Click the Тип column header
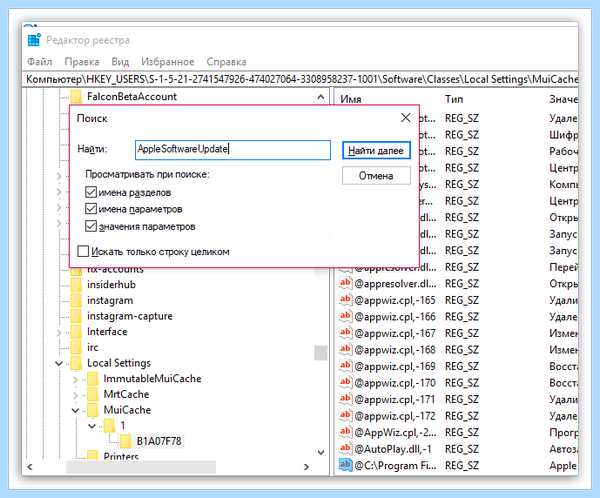This screenshot has width=600, height=498. tap(454, 99)
